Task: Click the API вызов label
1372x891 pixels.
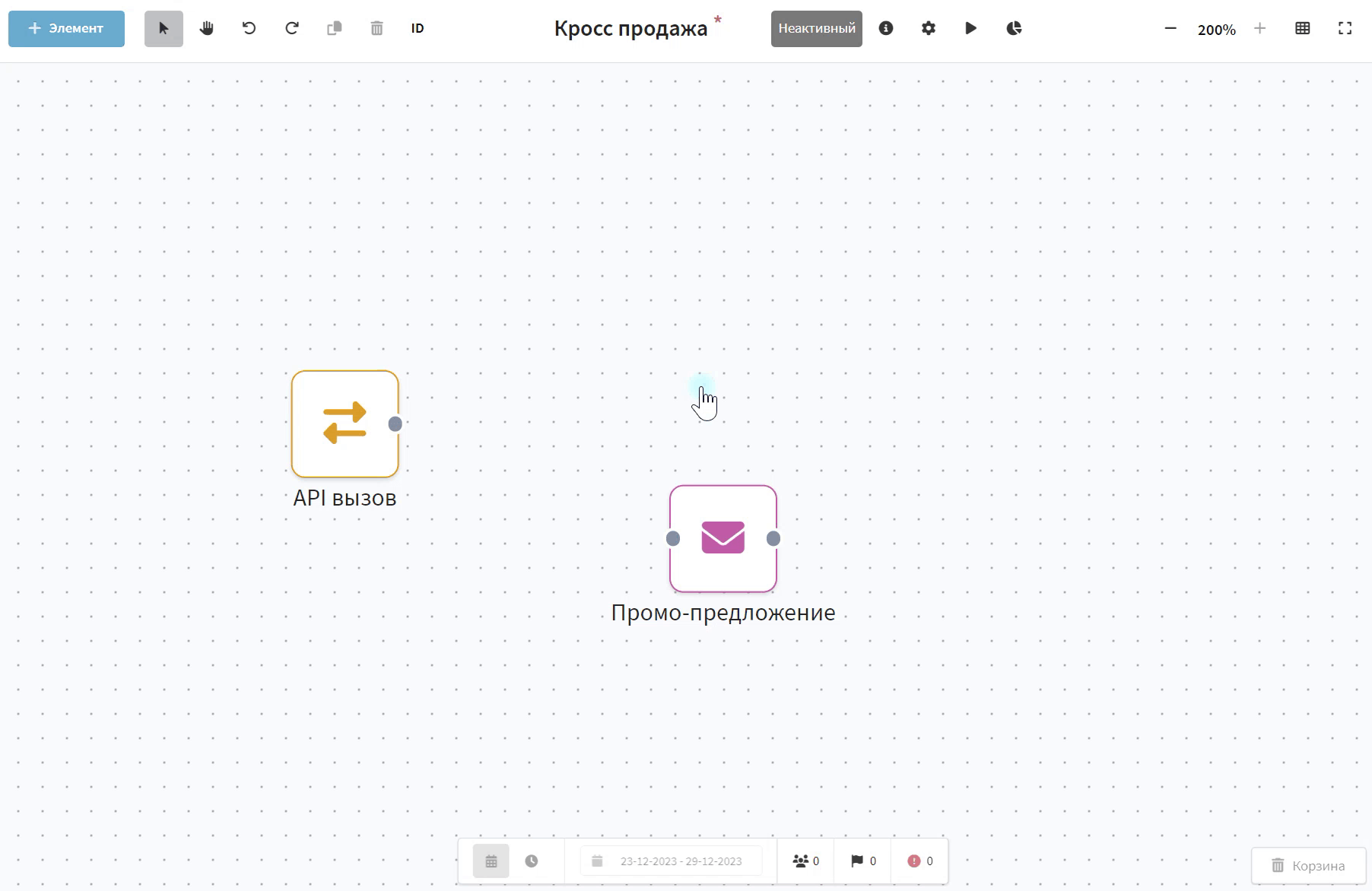Action: [345, 498]
